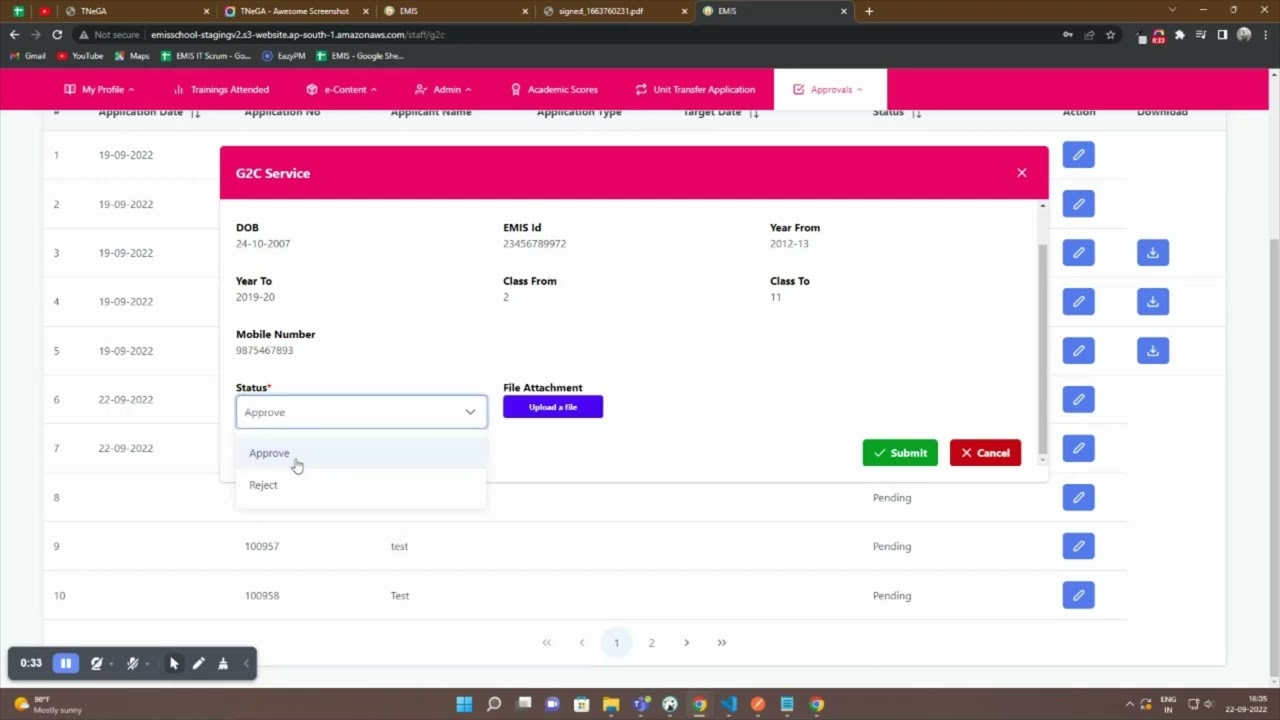Close the G2C Service dialog

(1021, 173)
